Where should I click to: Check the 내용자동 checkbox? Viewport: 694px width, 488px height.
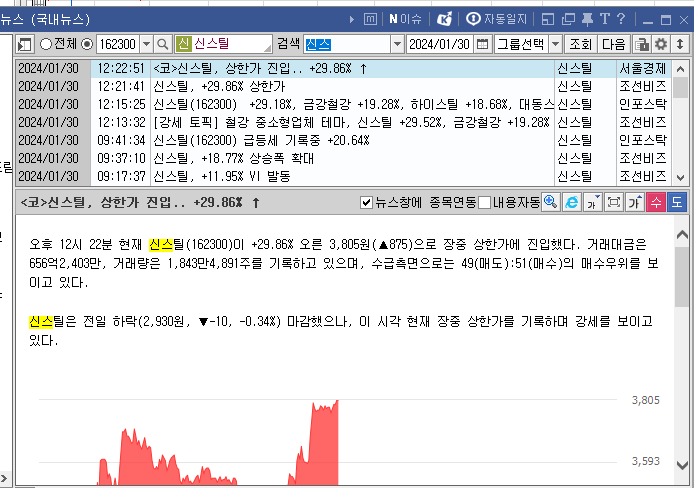tap(485, 203)
